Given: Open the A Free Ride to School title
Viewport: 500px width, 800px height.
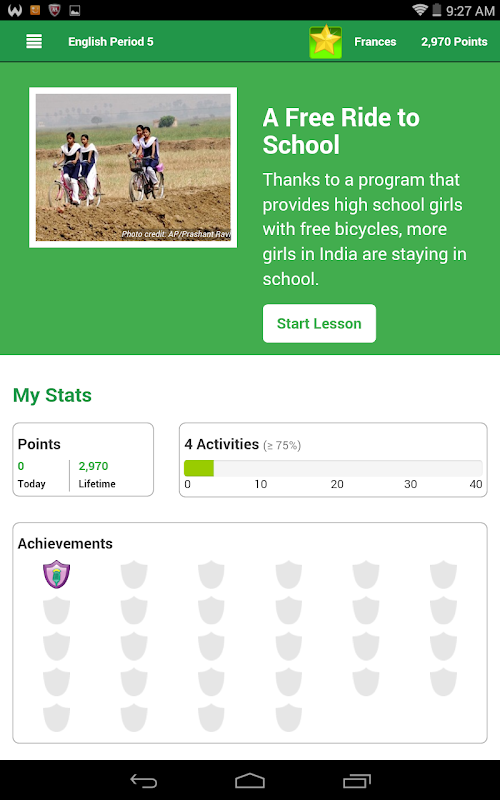Looking at the screenshot, I should pos(341,131).
